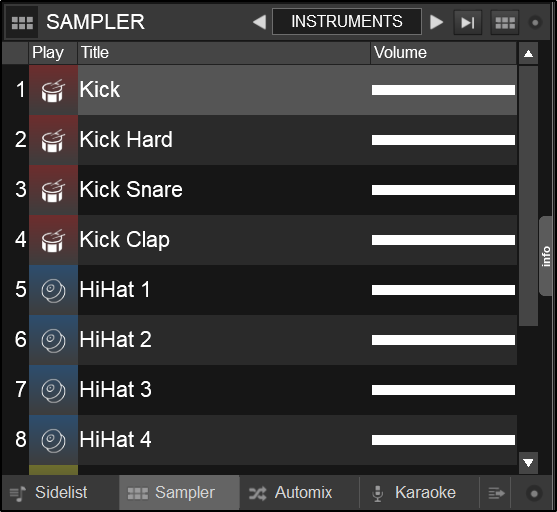Click the skip-to-end bank button
The width and height of the screenshot is (557, 512).
468,23
